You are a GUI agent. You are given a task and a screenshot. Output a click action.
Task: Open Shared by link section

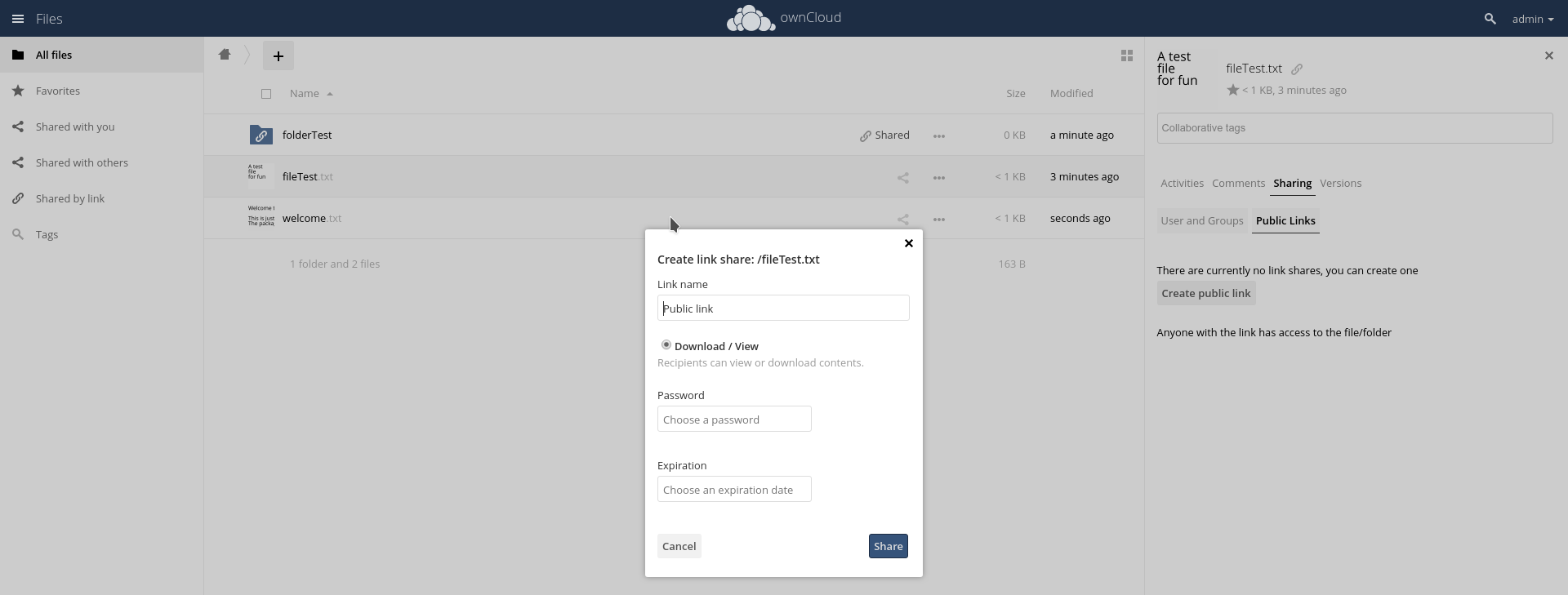click(101, 198)
